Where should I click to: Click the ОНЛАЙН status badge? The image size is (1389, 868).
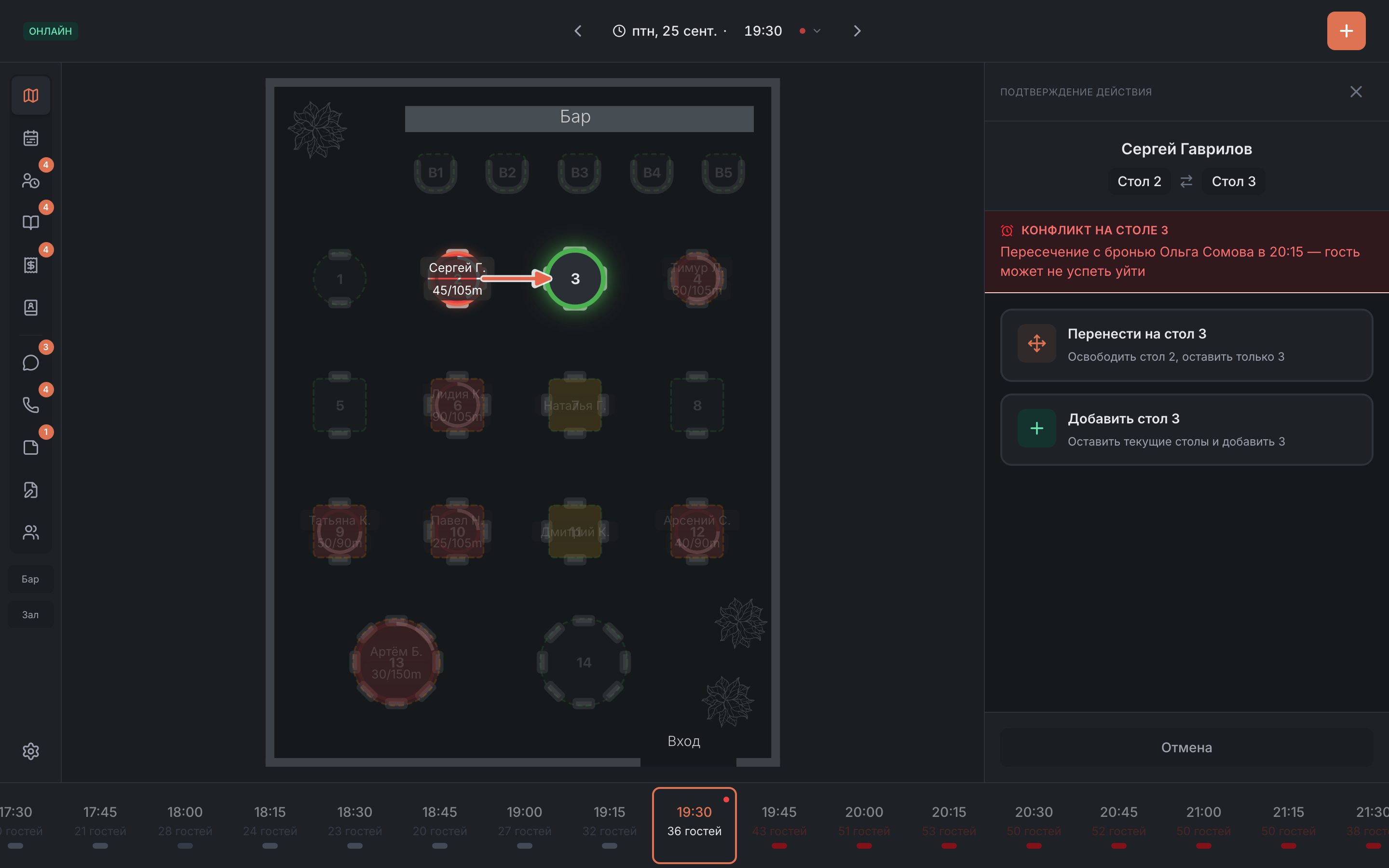point(51,31)
